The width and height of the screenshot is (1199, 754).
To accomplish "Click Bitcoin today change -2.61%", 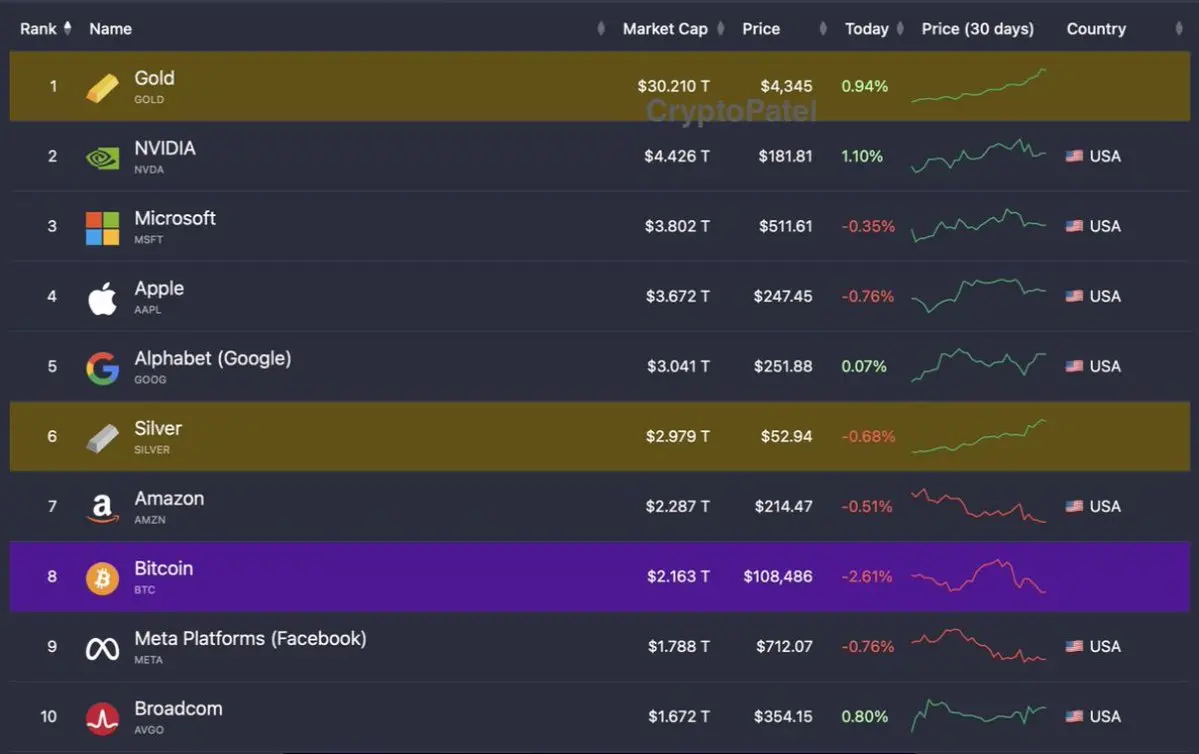I will (x=867, y=577).
